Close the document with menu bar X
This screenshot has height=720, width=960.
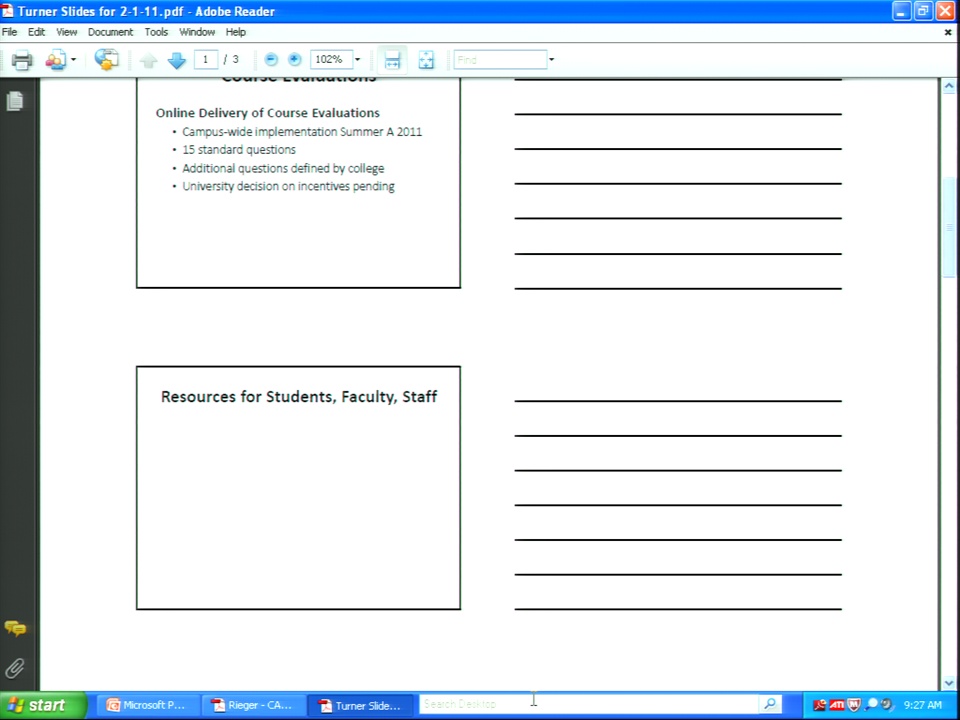coord(948,32)
